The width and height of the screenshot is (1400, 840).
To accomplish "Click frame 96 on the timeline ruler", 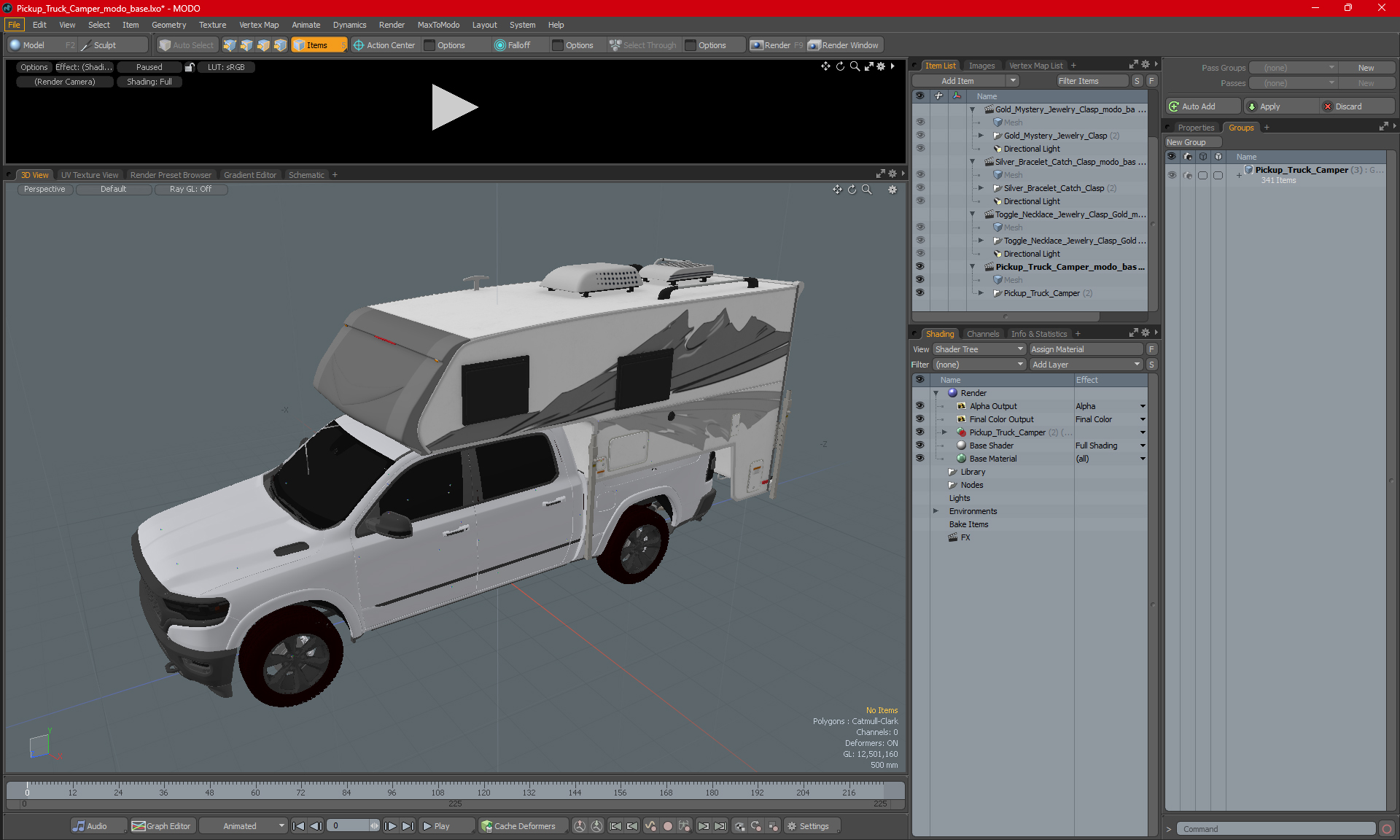I will pos(392,792).
